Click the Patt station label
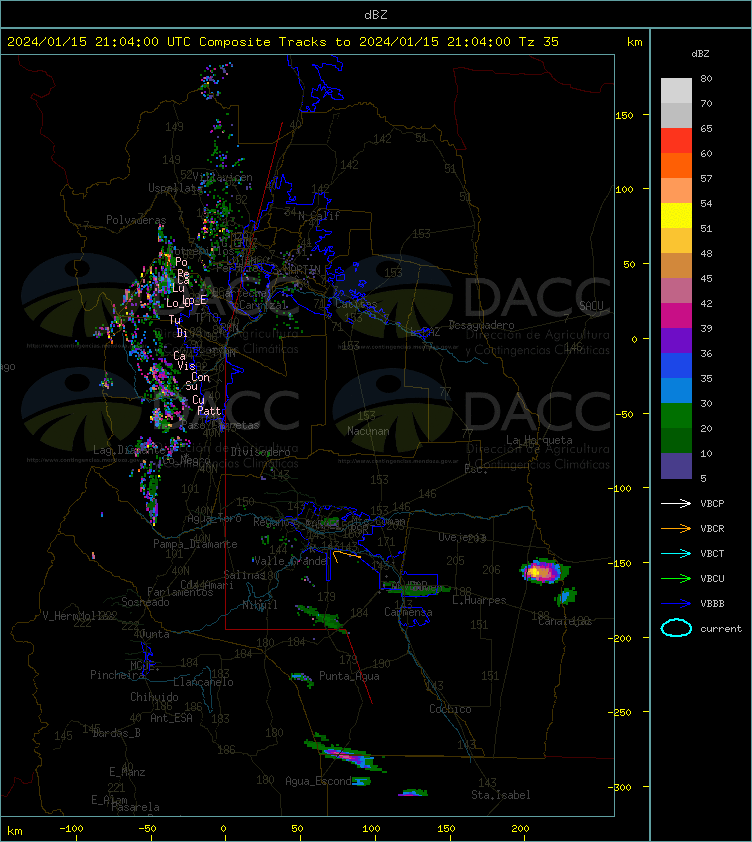This screenshot has width=752, height=842. [x=209, y=411]
